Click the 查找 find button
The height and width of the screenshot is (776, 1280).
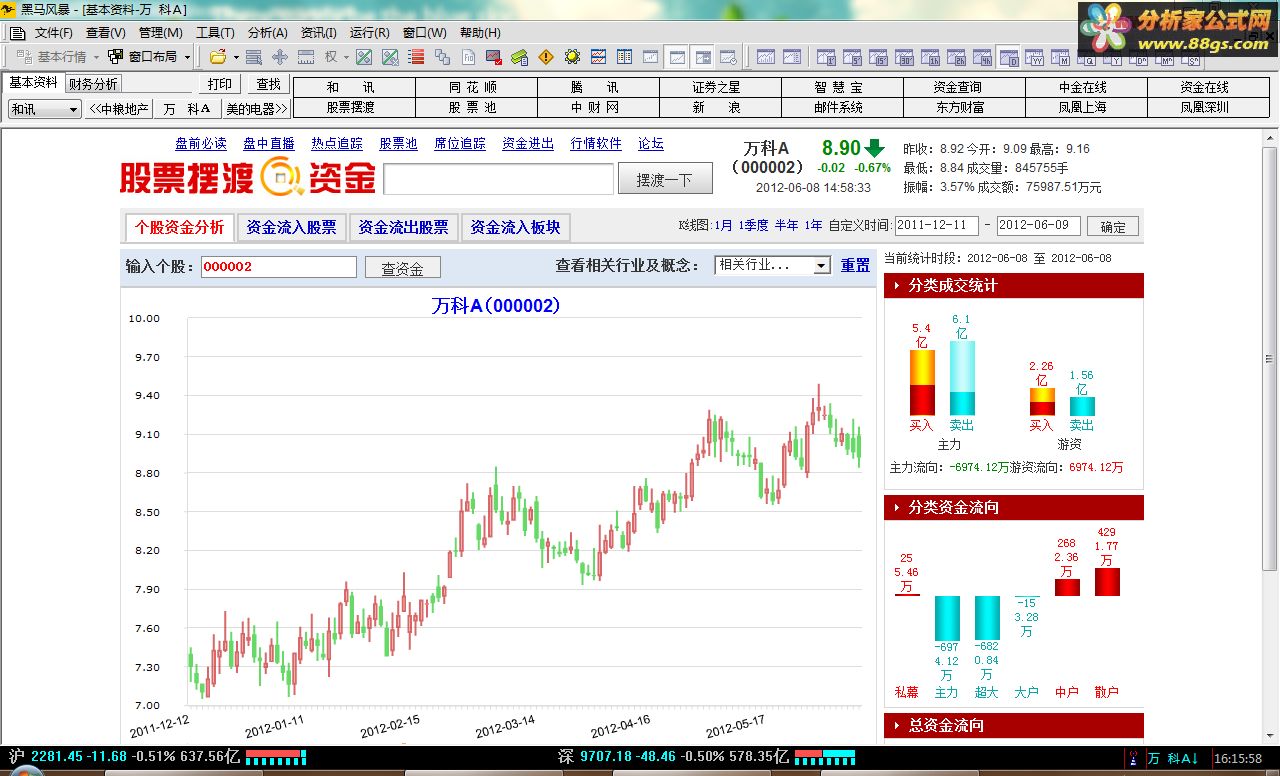pos(269,84)
